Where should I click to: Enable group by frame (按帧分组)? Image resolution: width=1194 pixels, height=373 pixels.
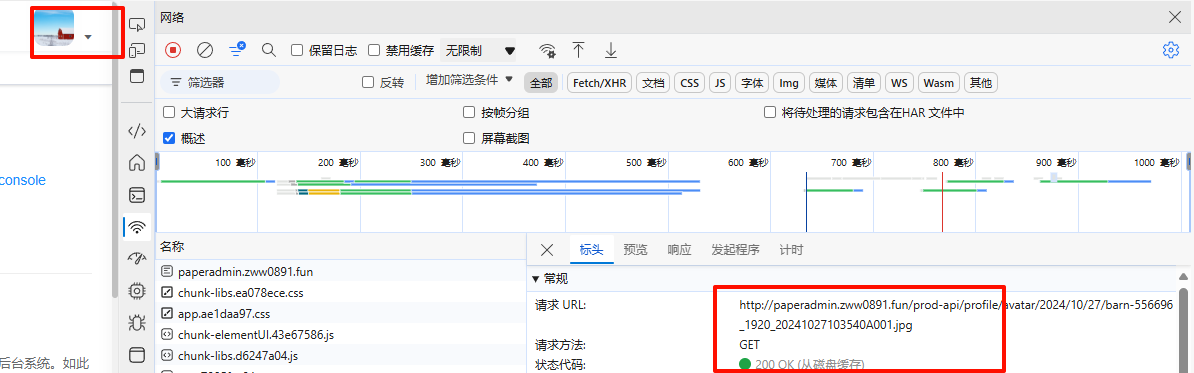(x=469, y=113)
